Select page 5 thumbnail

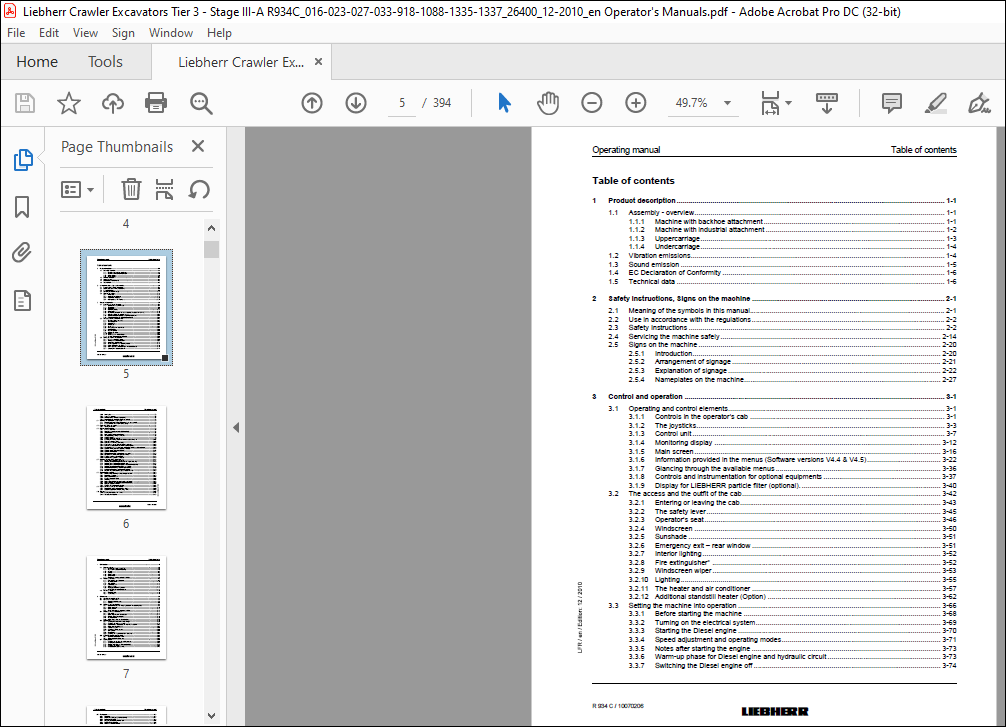click(126, 307)
